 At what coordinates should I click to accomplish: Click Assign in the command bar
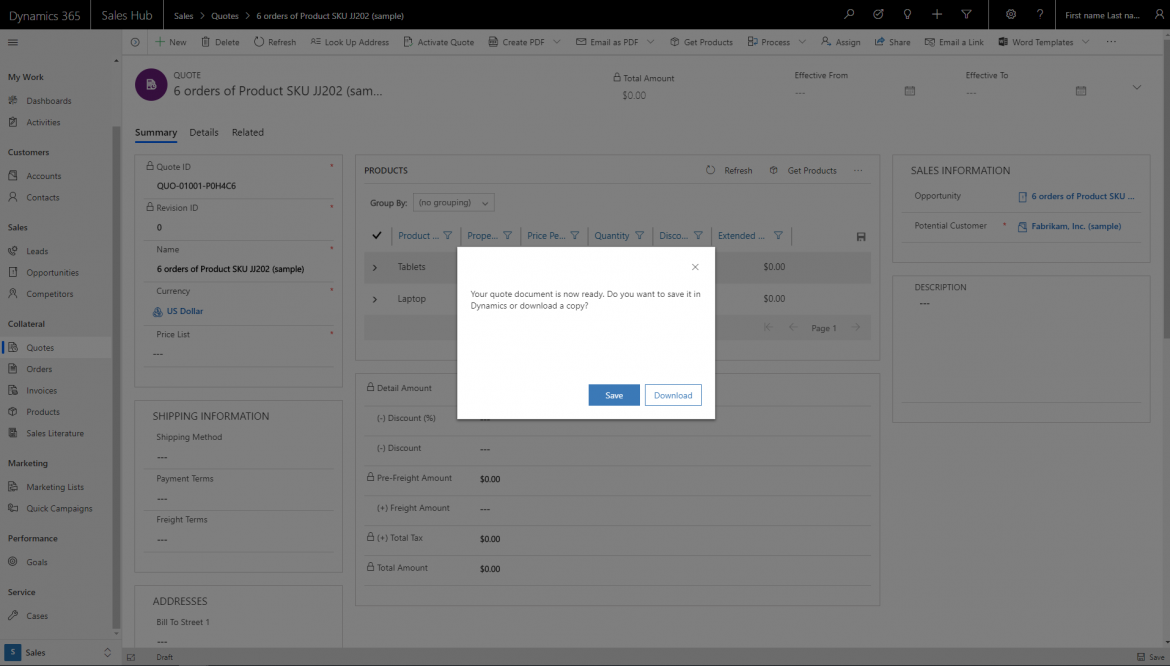(x=840, y=43)
